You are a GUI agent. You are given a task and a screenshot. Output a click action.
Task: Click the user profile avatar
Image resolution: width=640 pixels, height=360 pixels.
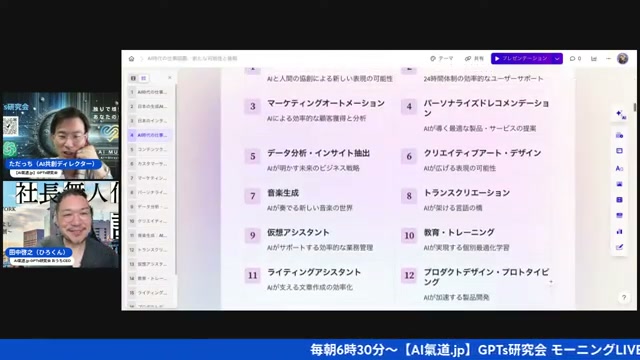(x=622, y=59)
